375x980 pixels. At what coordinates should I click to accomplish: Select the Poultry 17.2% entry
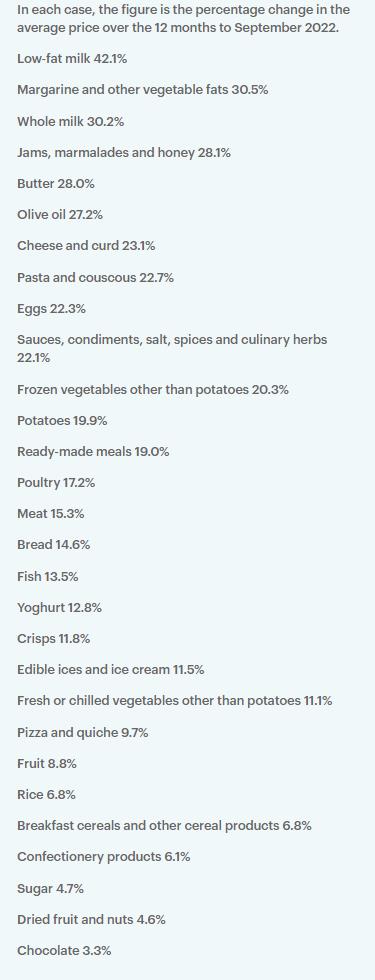(x=56, y=482)
